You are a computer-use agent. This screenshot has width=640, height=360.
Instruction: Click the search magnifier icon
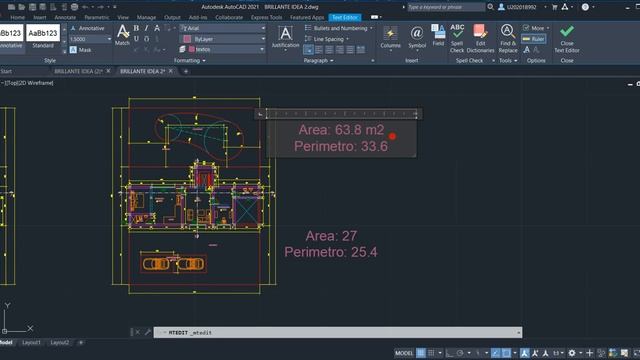pos(491,7)
